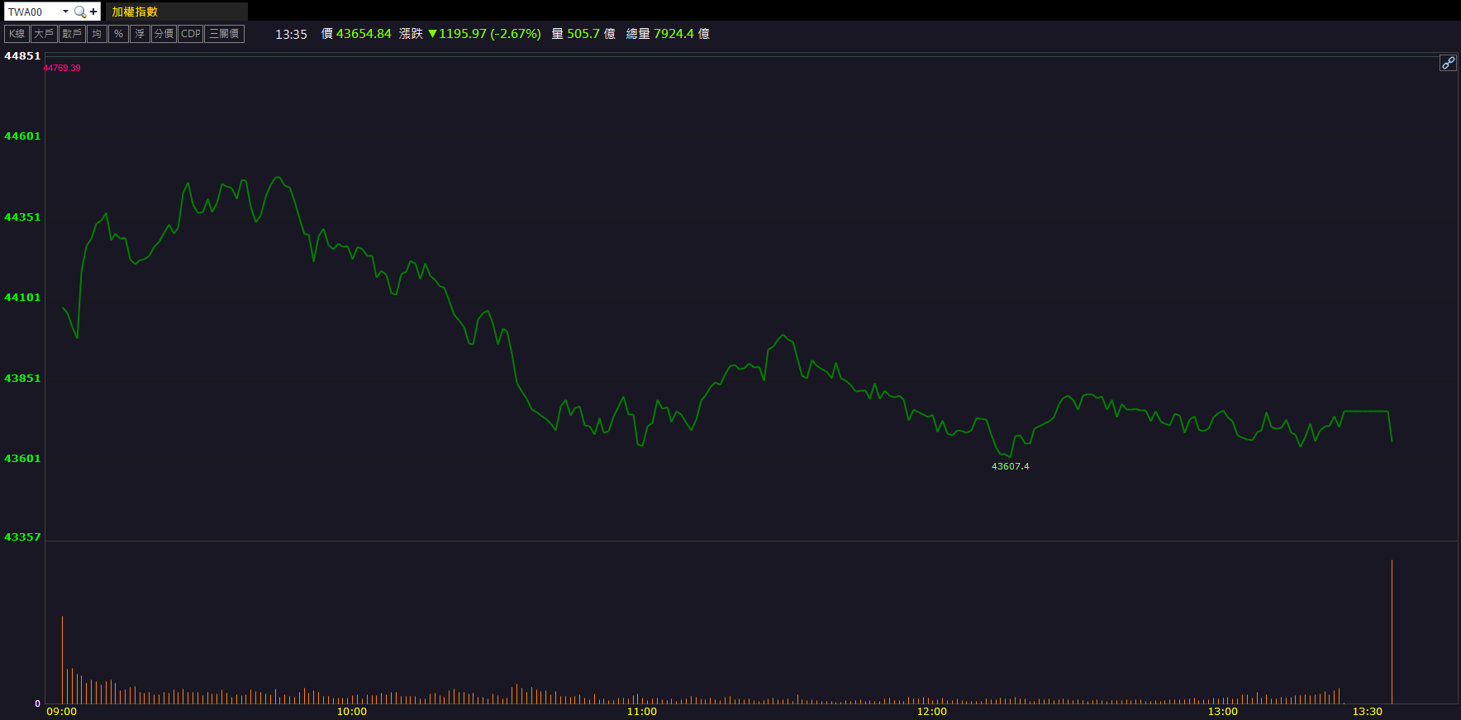Toggle the 均 average line button
The height and width of the screenshot is (720, 1461).
tap(97, 34)
